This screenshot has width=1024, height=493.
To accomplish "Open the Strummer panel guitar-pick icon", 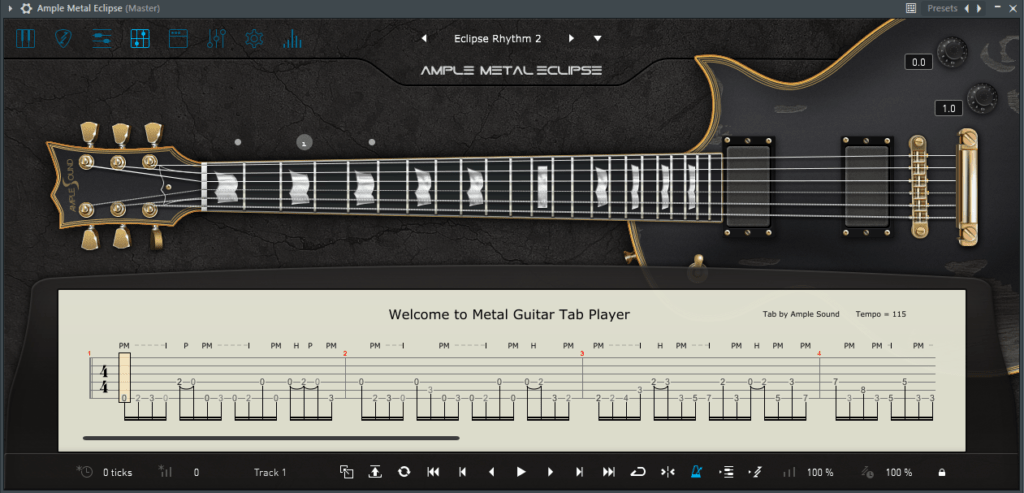I will [x=63, y=39].
